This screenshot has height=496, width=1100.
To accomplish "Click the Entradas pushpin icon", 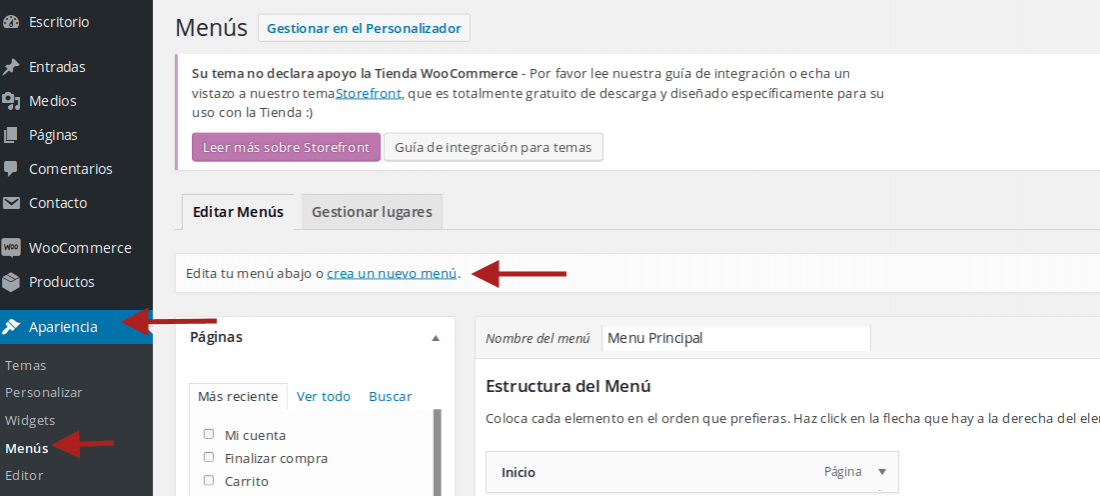I will 11,67.
